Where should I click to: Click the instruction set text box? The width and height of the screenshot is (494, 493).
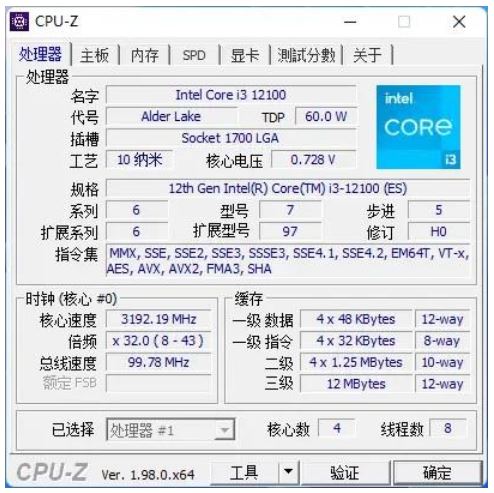coord(288,261)
